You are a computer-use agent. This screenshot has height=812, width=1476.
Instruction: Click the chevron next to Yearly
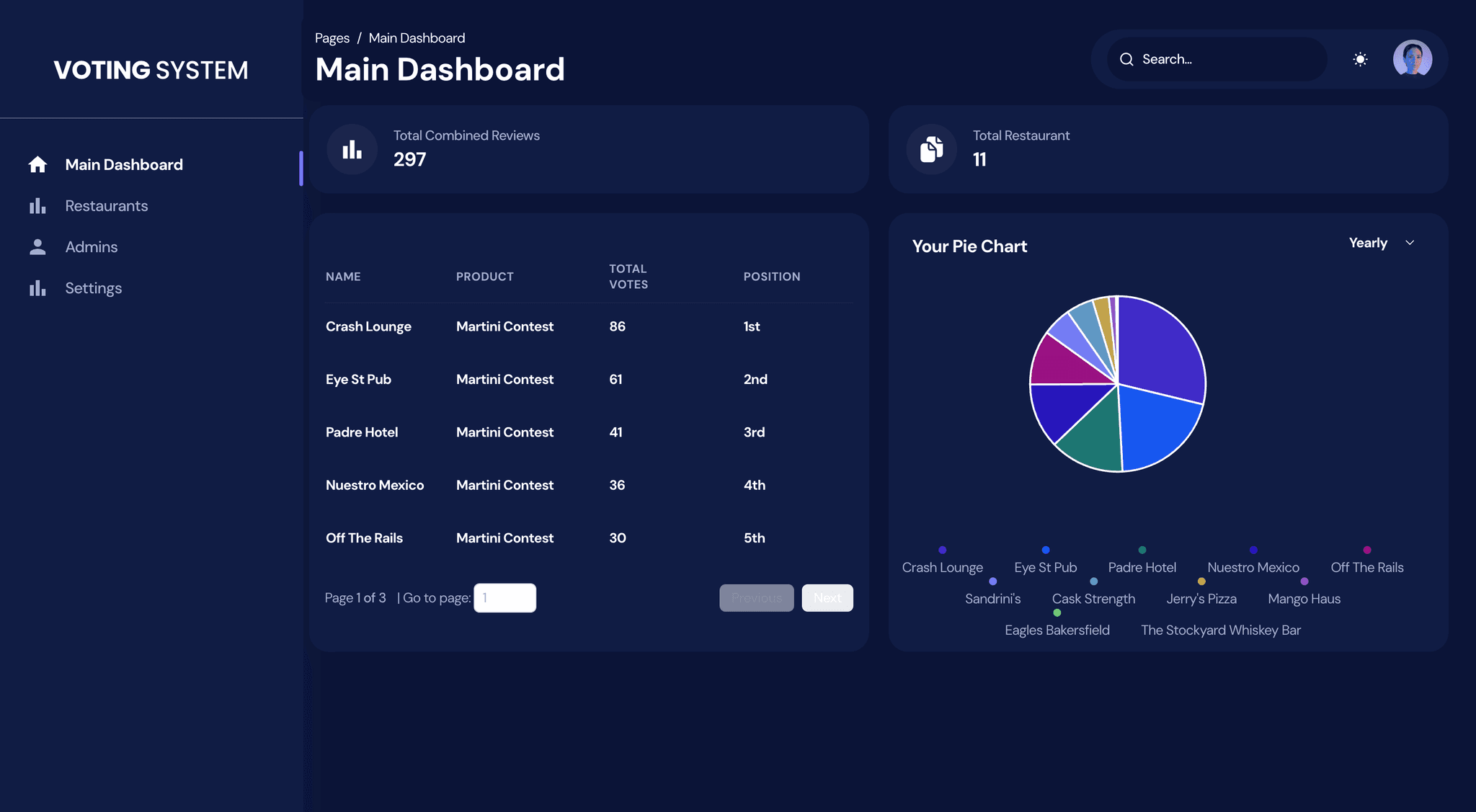point(1410,243)
